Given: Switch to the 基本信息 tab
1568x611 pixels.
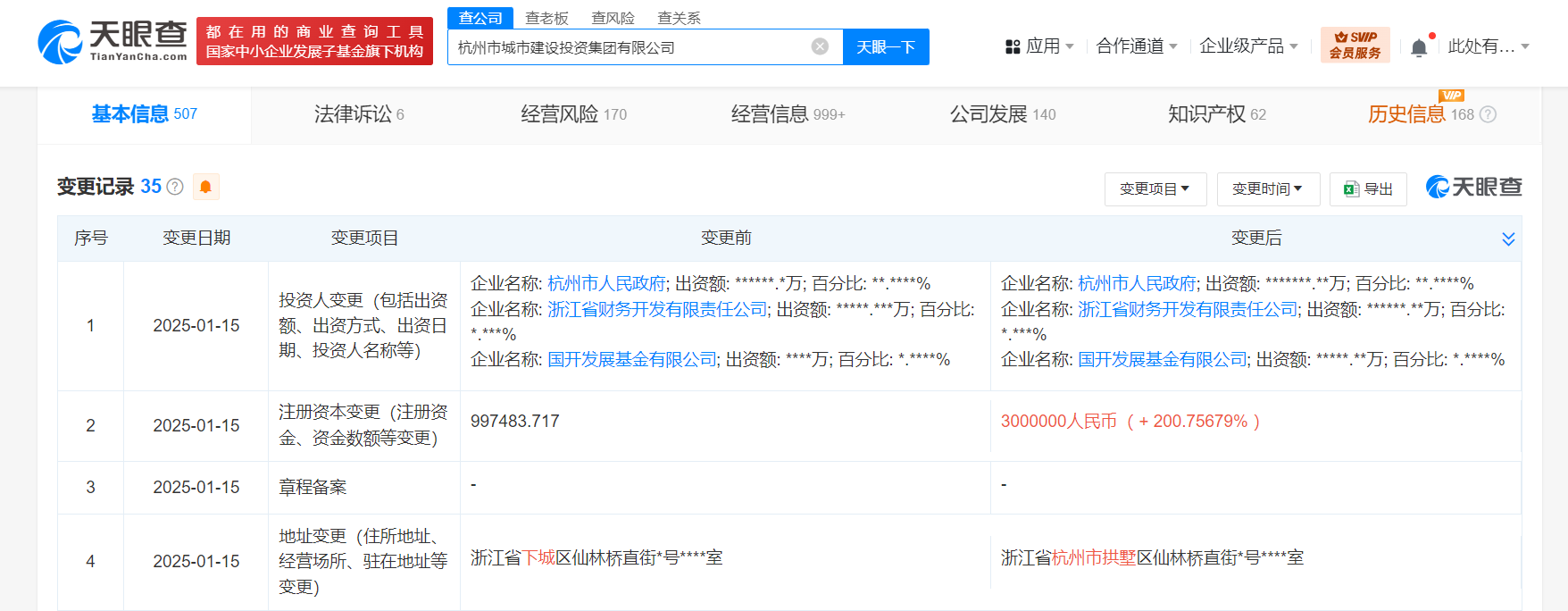Looking at the screenshot, I should click(144, 114).
